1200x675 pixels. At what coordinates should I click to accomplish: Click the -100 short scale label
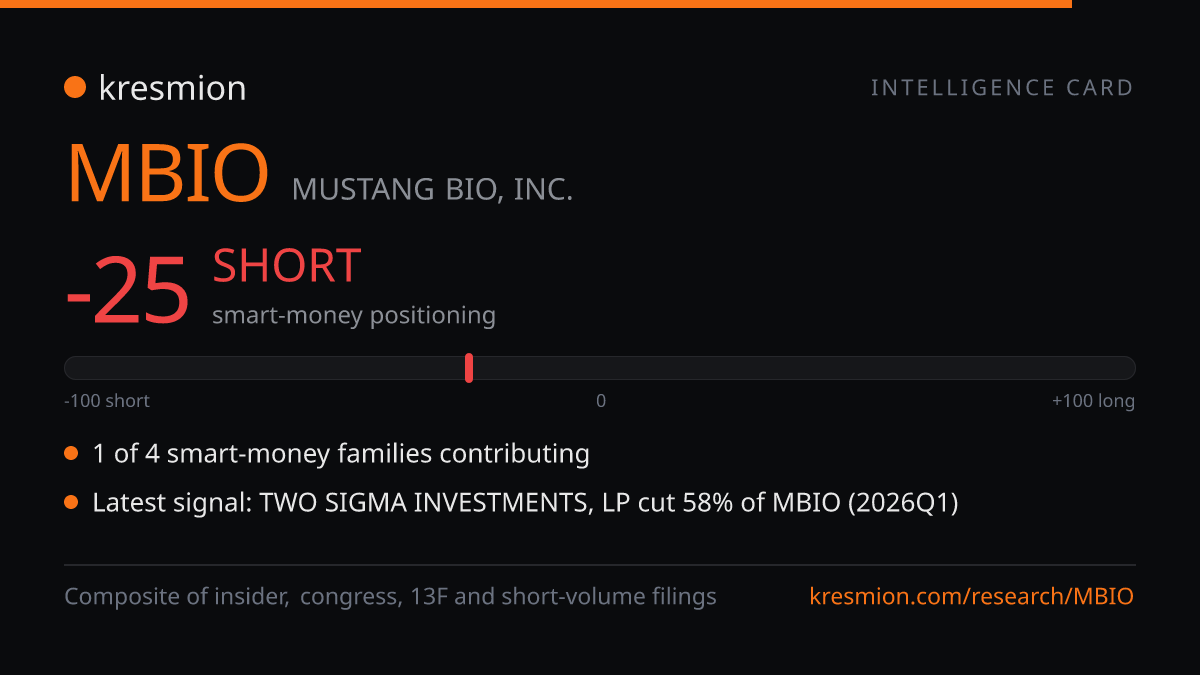[107, 401]
